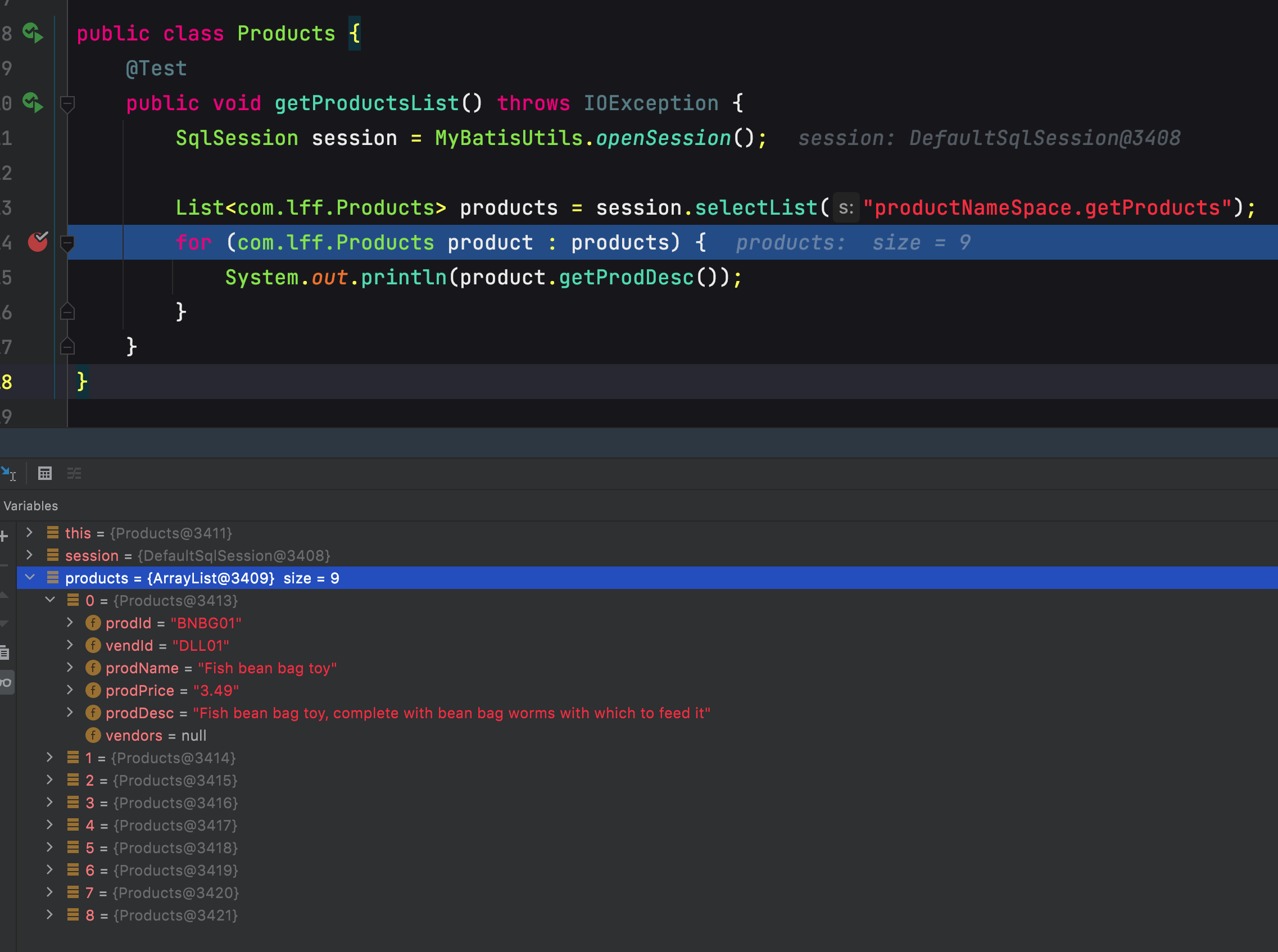The width and height of the screenshot is (1278, 952).
Task: Select the 'vendors = null' field row
Action: pyautogui.click(x=647, y=735)
